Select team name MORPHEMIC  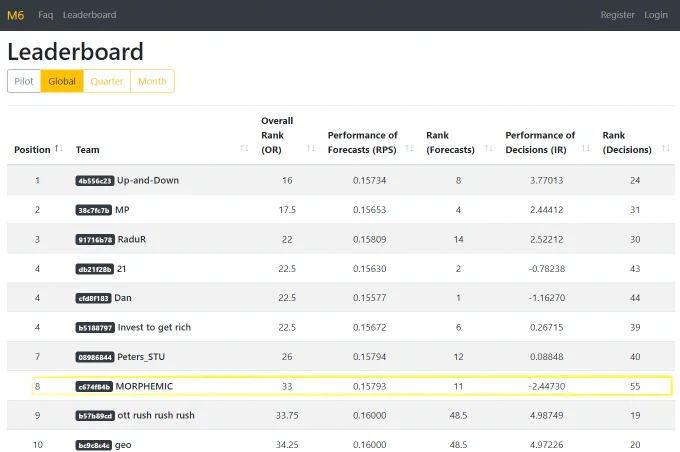point(144,386)
